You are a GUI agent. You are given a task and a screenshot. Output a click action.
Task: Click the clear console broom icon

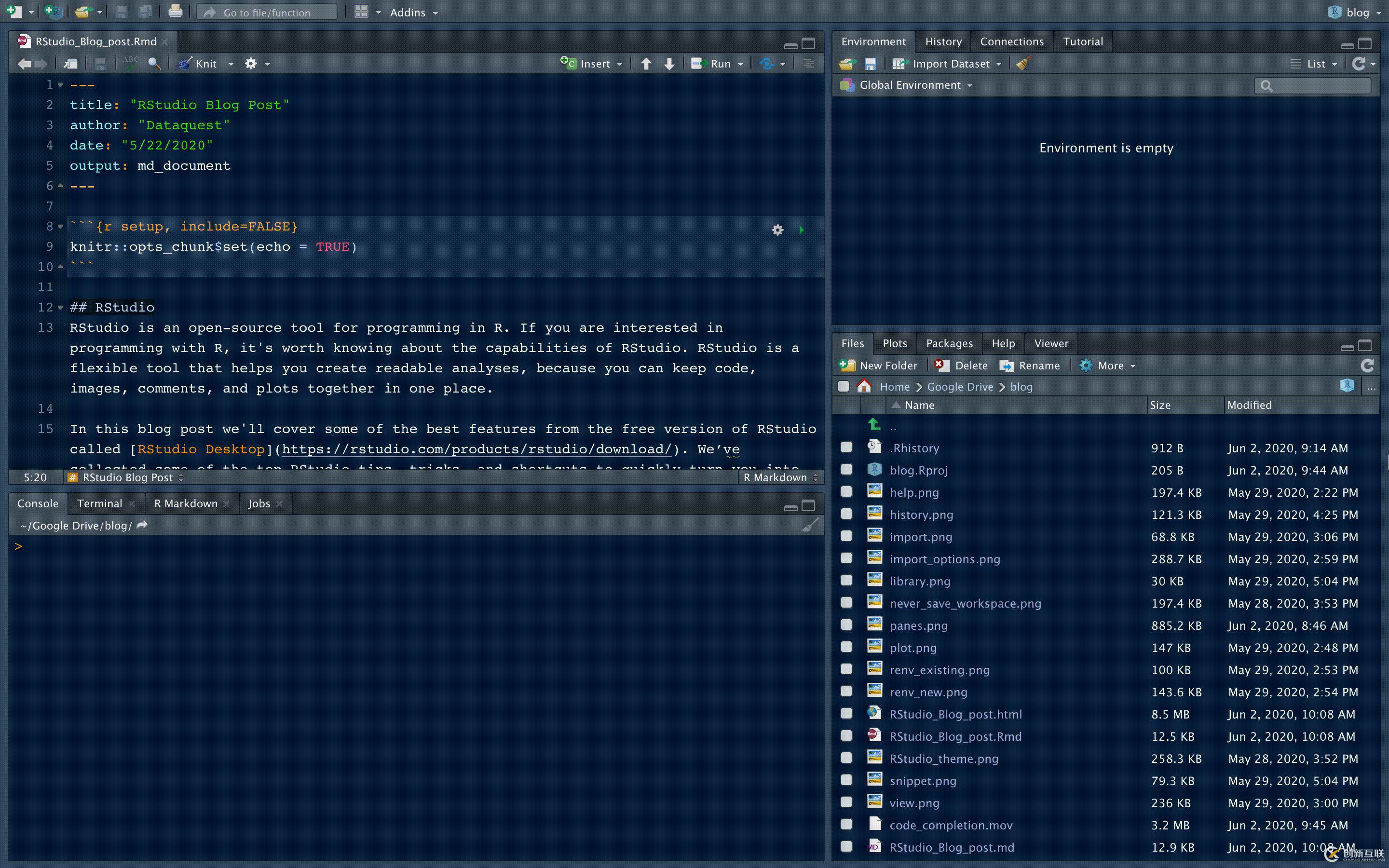click(x=809, y=525)
